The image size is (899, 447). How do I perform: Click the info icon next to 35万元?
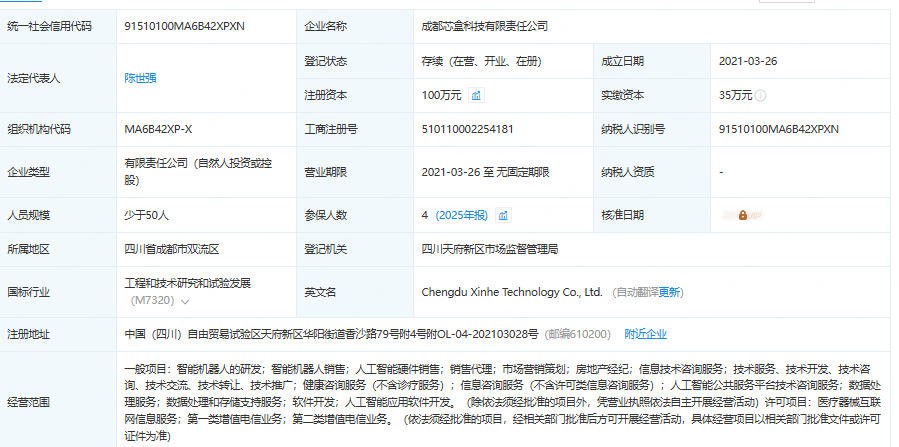[760, 96]
